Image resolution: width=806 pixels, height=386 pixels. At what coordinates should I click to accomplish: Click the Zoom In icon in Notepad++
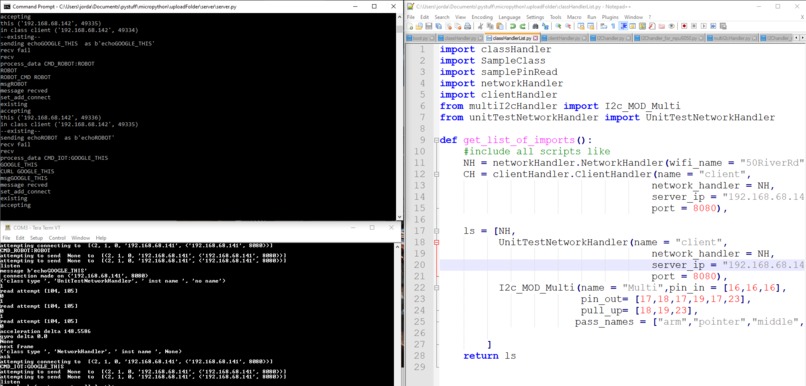click(558, 26)
